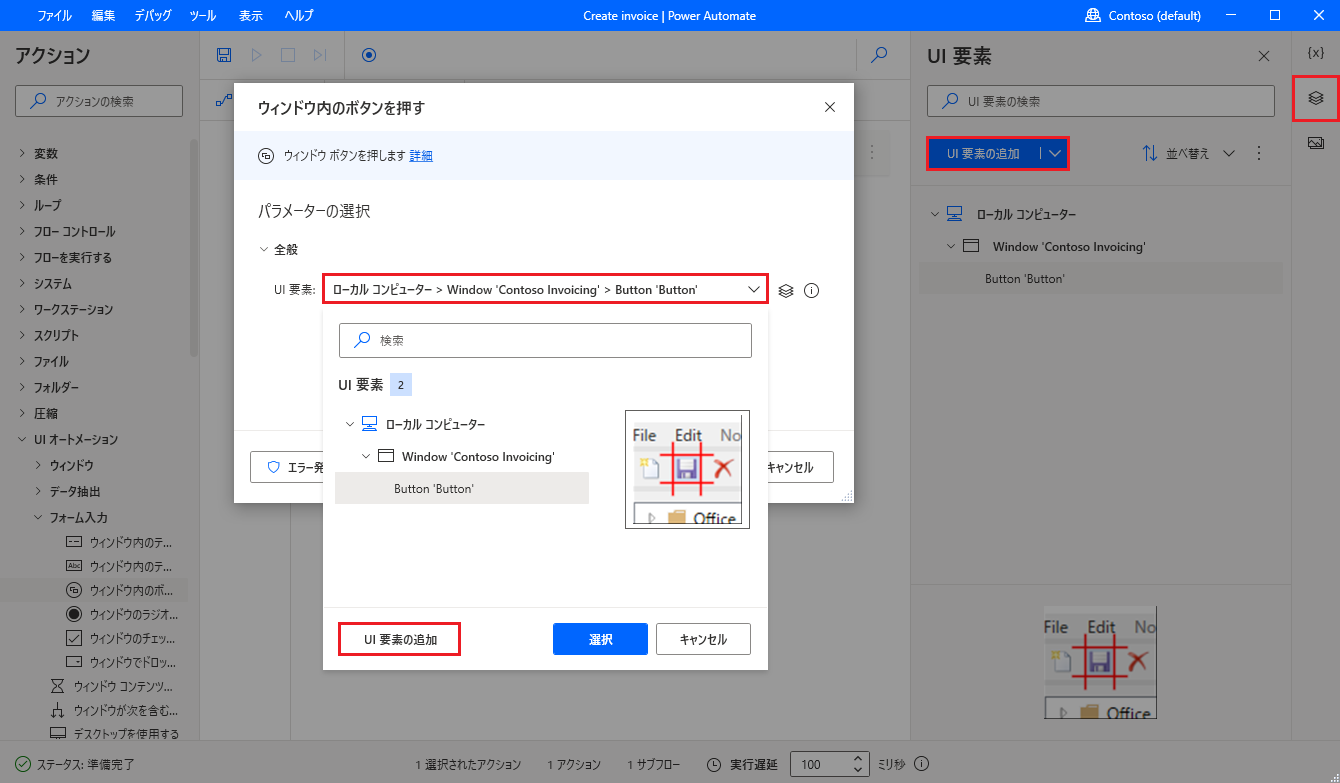Click the actions pane vertical scrollbar
1340x783 pixels.
(194, 248)
